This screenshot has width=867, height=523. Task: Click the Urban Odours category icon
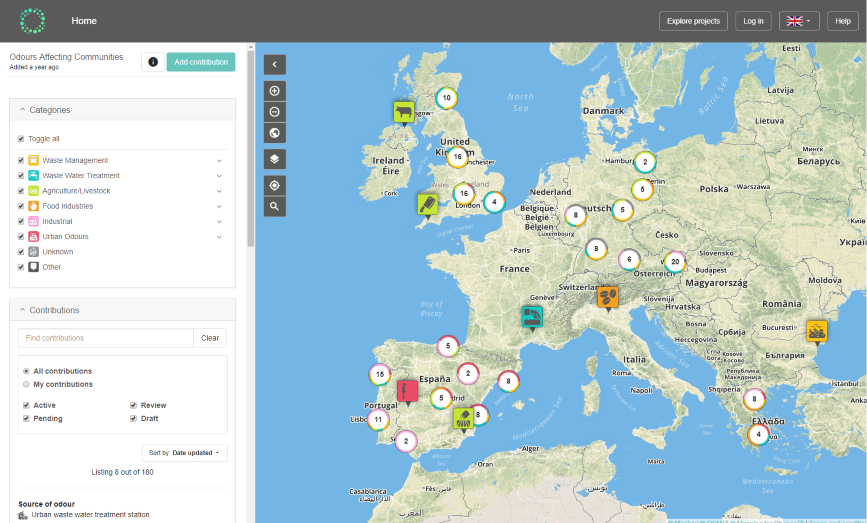[x=34, y=237]
